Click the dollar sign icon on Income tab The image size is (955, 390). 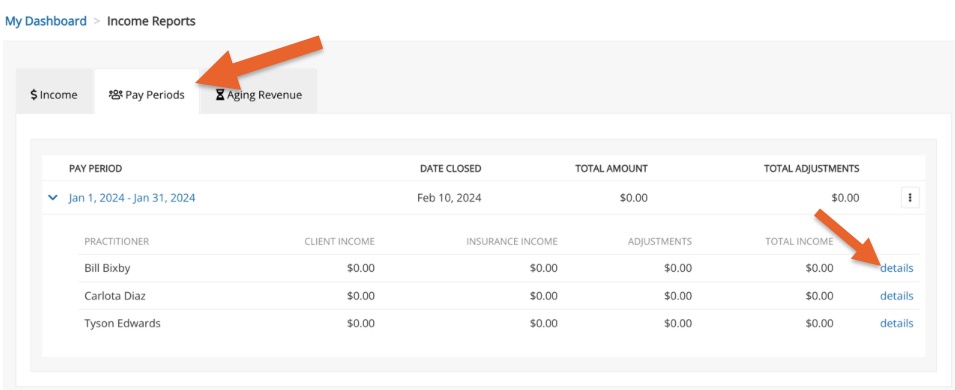coord(34,95)
